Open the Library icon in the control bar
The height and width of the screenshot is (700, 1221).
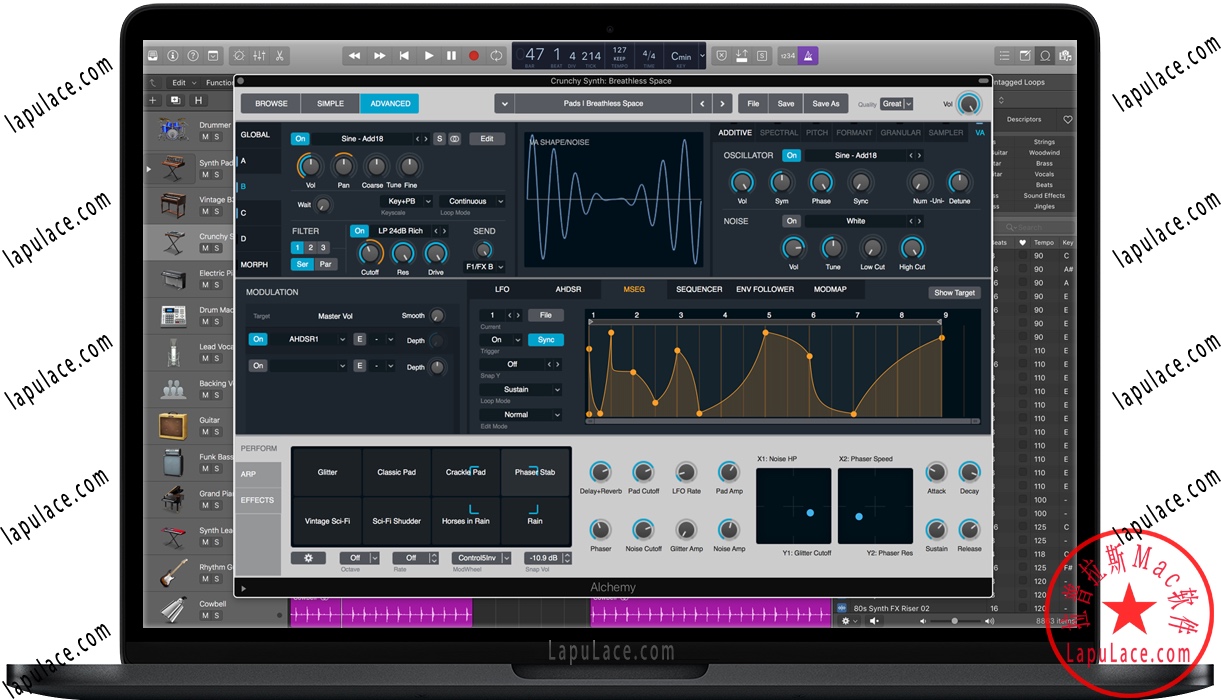pos(153,56)
